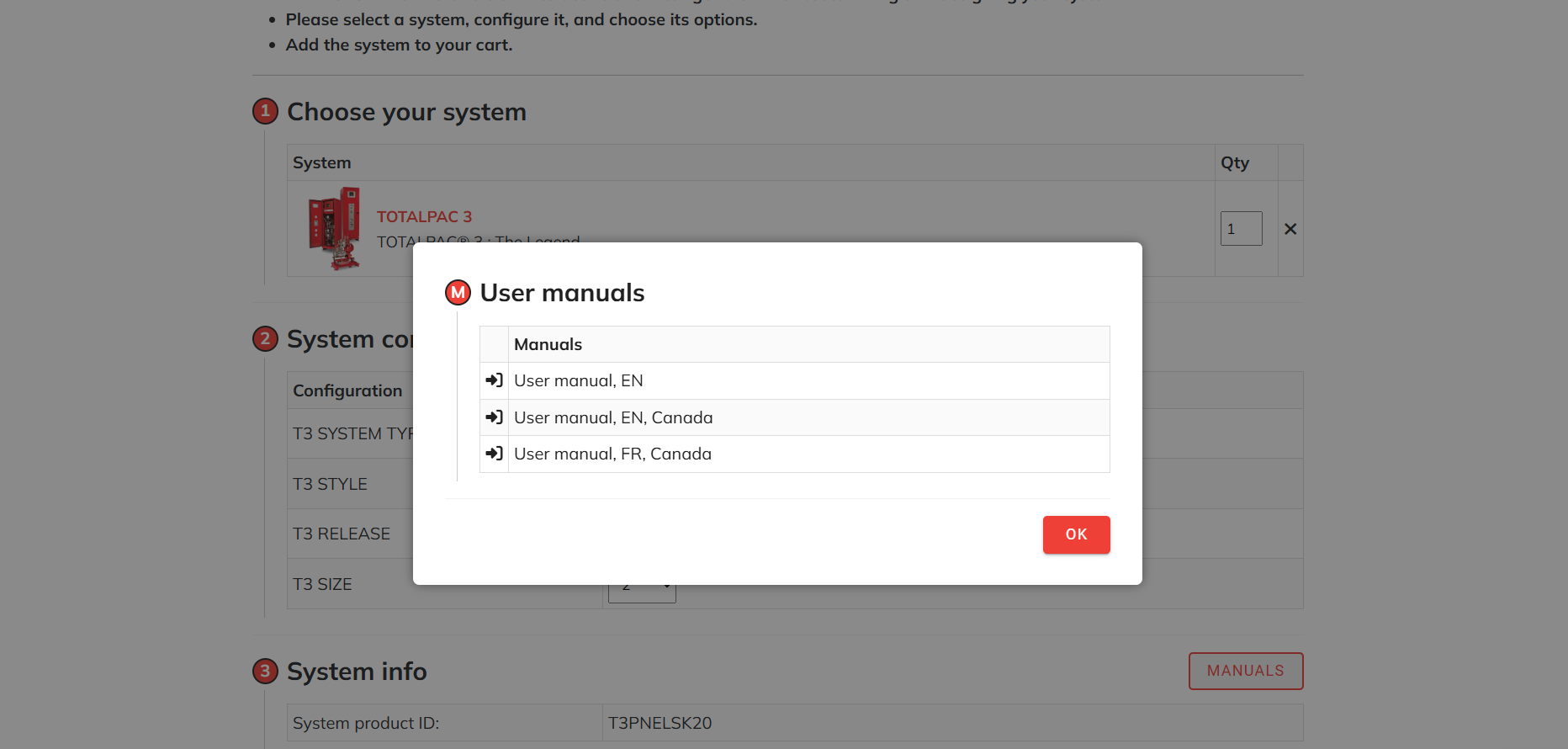
Task: Click the System product ID label
Action: (x=366, y=723)
